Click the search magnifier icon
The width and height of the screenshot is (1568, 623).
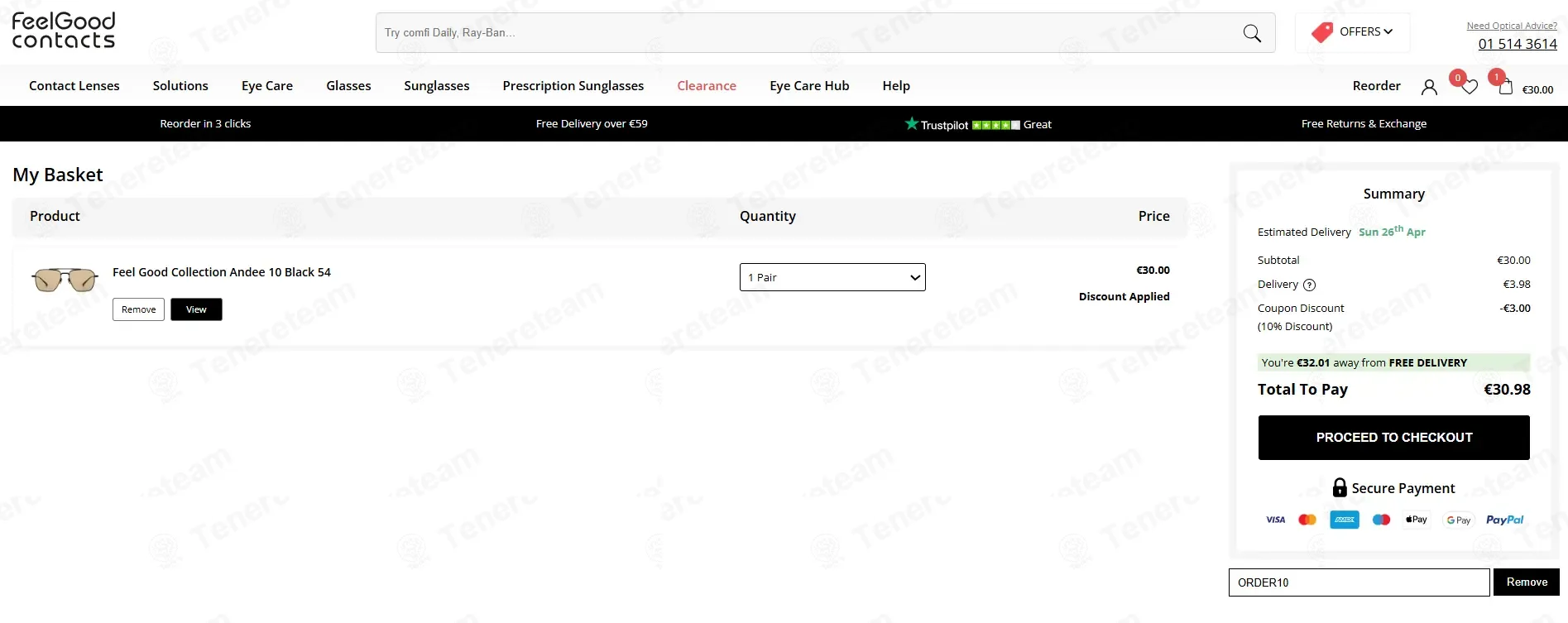(x=1252, y=33)
